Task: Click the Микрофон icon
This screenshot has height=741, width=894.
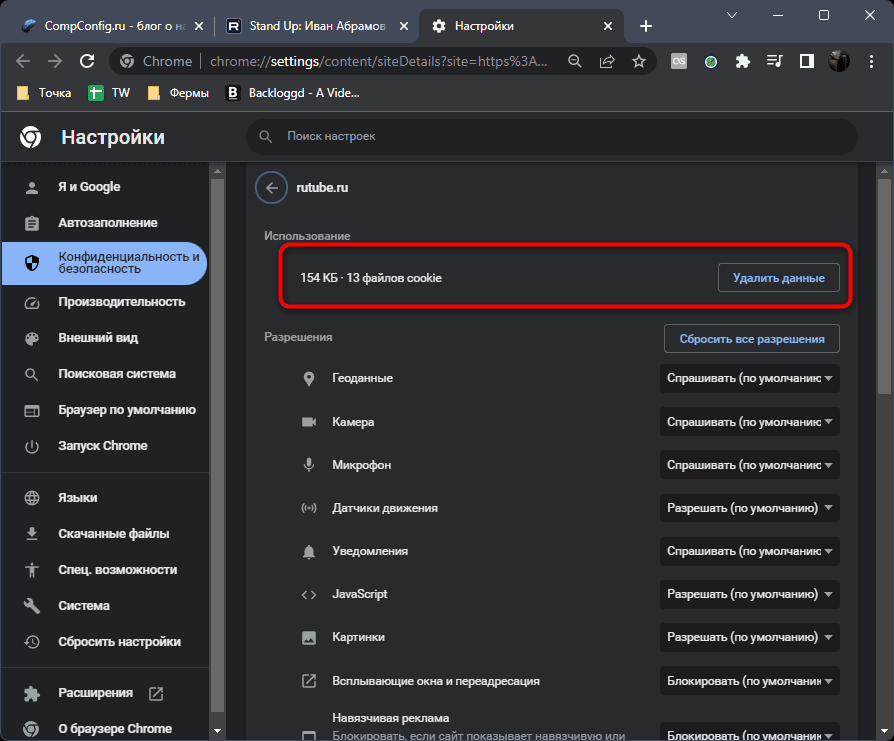Action: (x=308, y=465)
